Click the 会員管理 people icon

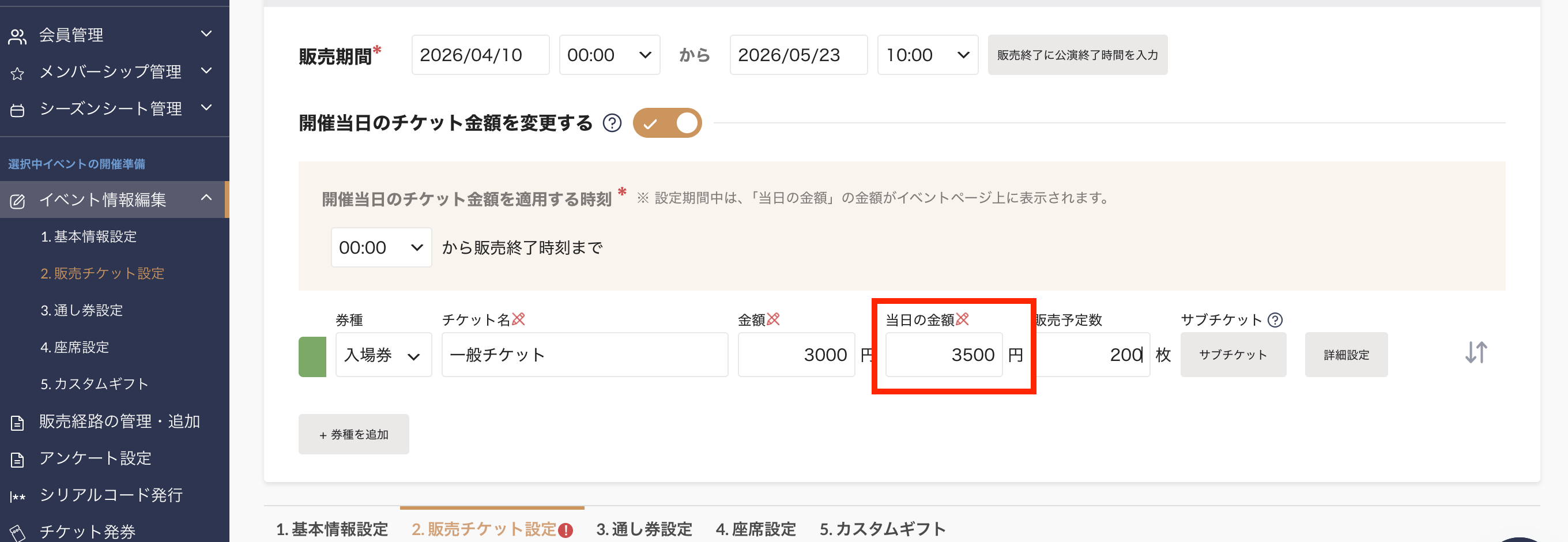click(17, 36)
